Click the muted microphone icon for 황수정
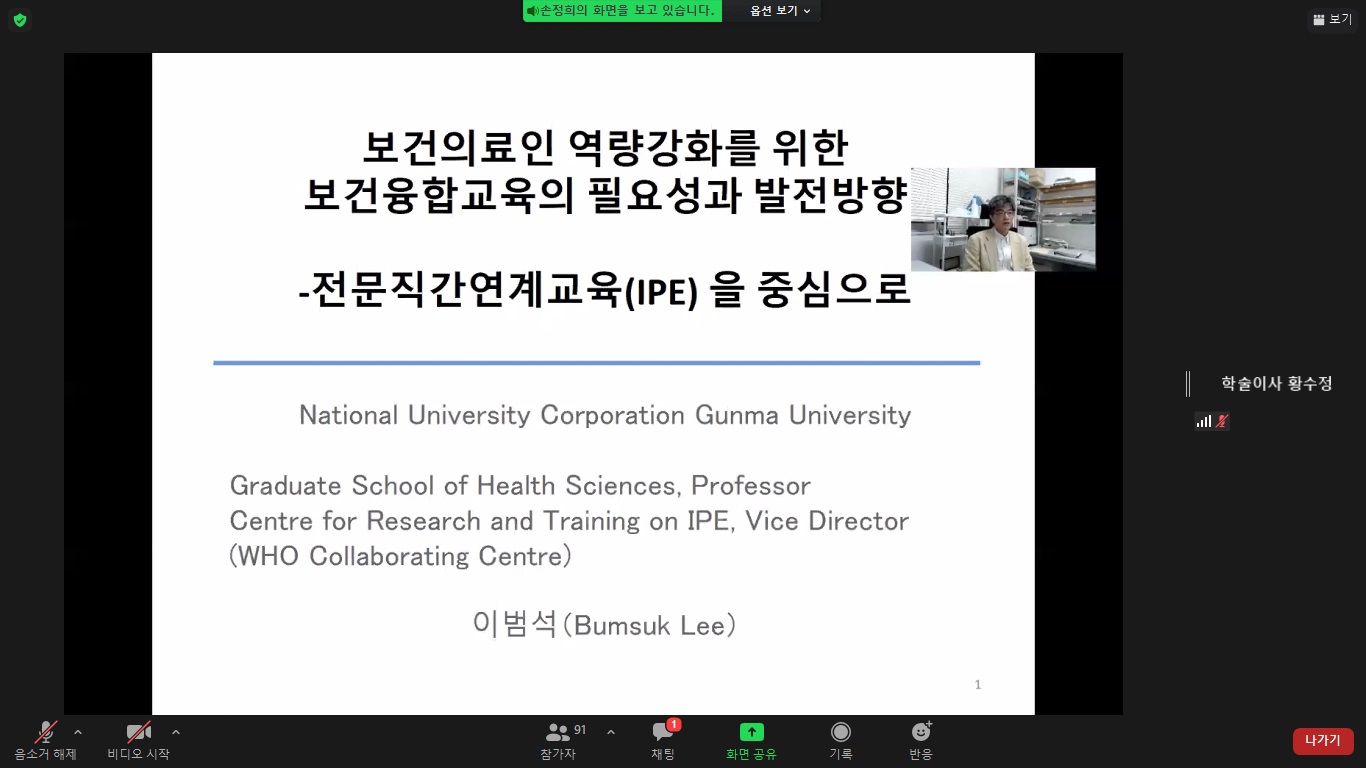1366x768 pixels. [1222, 422]
